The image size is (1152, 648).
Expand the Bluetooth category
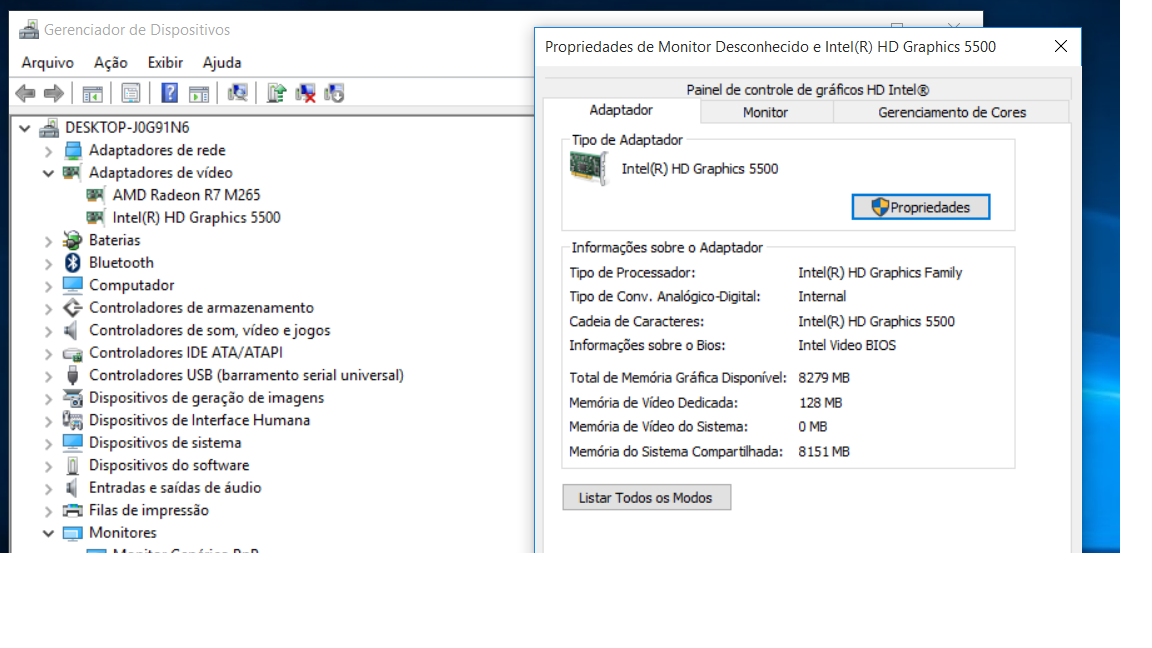pyautogui.click(x=48, y=264)
